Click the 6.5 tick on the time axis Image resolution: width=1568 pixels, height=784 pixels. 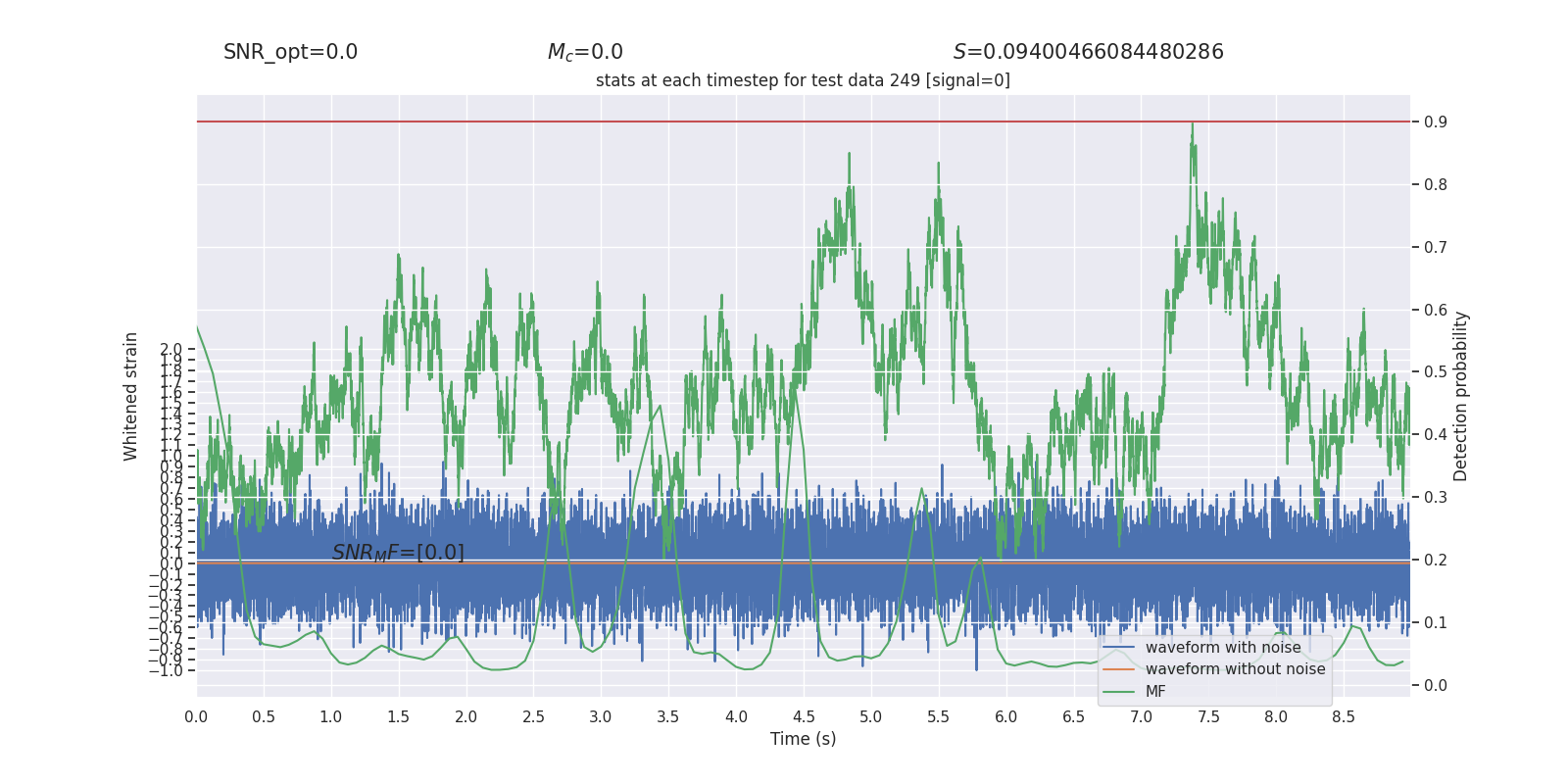tap(1073, 717)
